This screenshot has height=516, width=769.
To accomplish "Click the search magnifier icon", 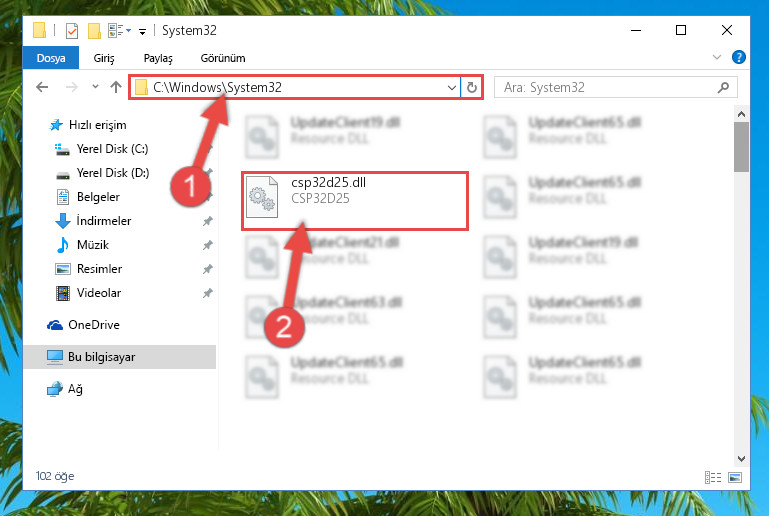I will coord(723,87).
